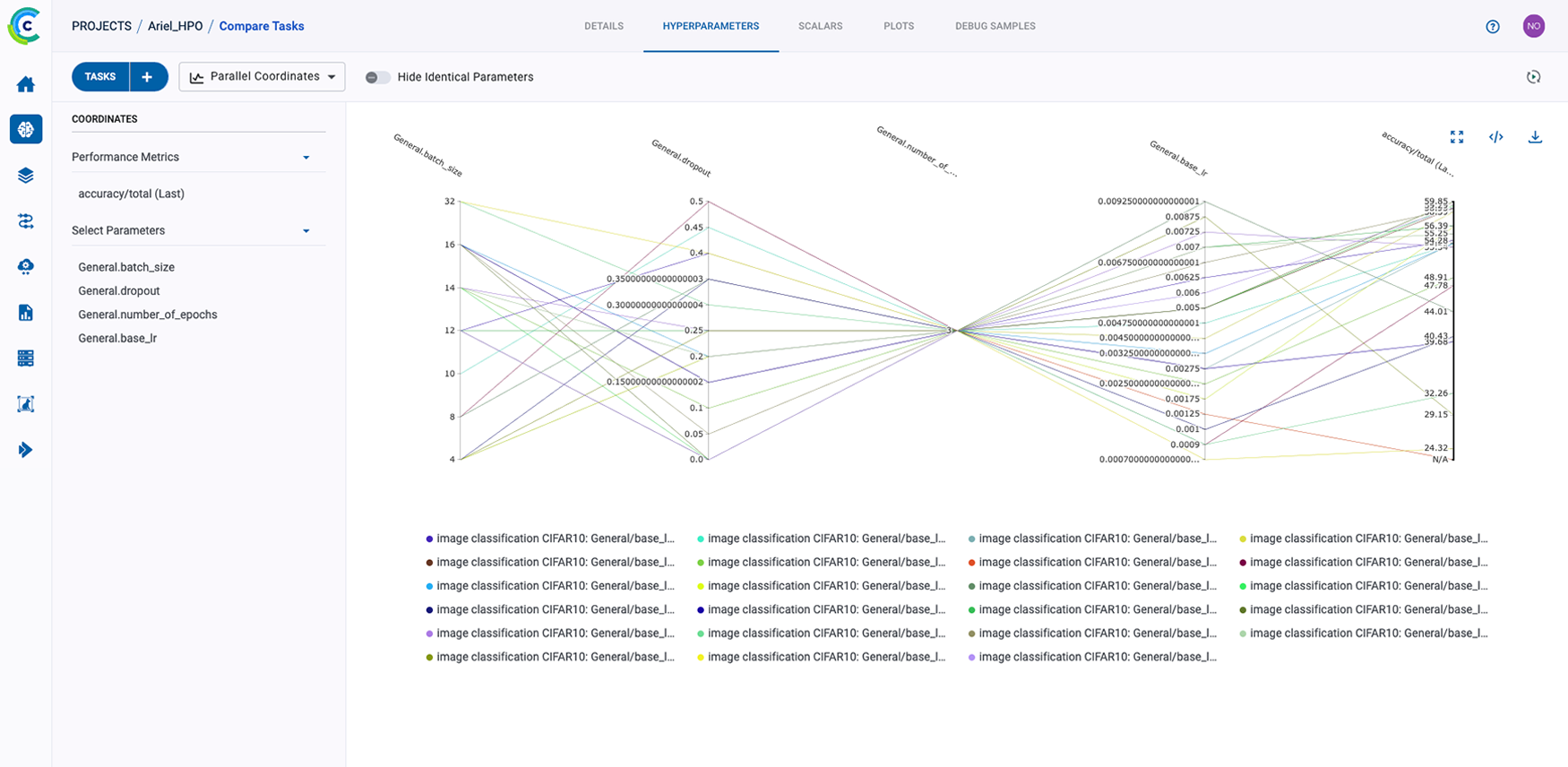
Task: Open the Parallel Coordinates view dropdown
Action: tap(262, 77)
